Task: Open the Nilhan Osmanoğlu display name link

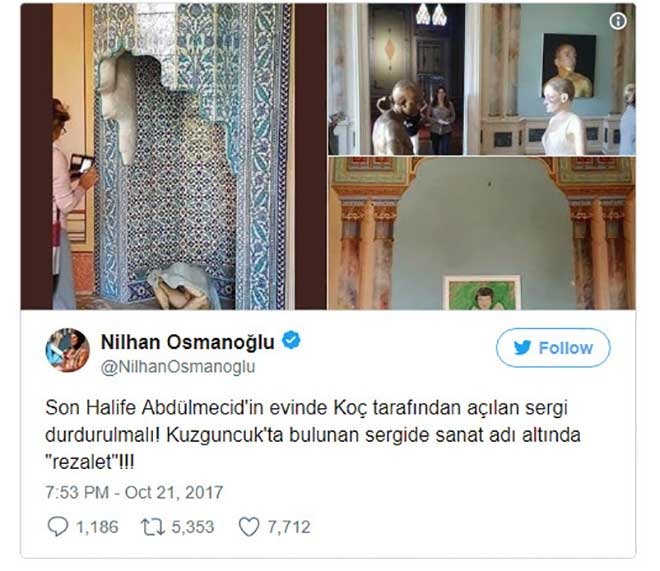Action: 188,342
